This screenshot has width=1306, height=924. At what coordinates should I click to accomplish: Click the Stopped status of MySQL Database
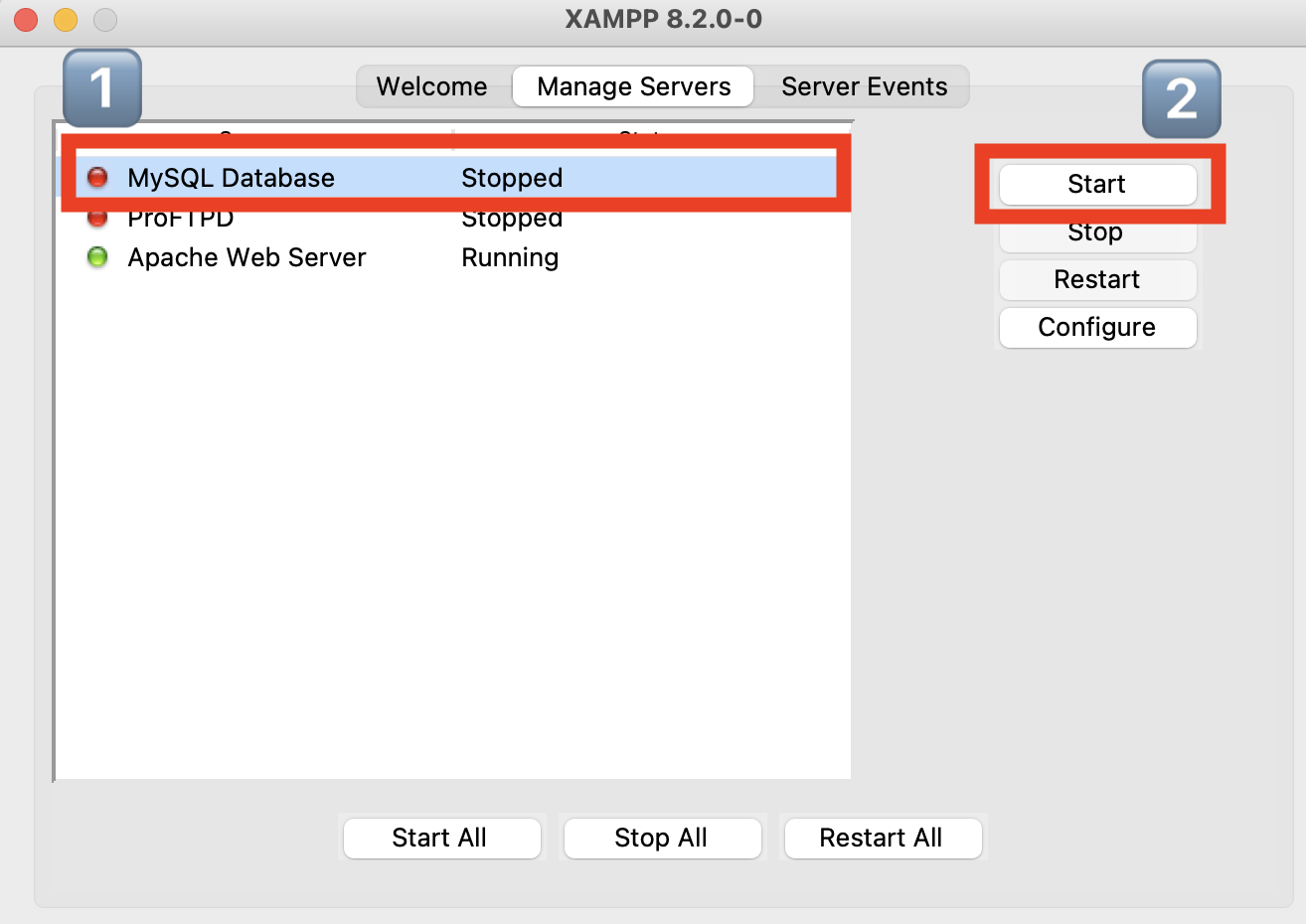pyautogui.click(x=512, y=179)
